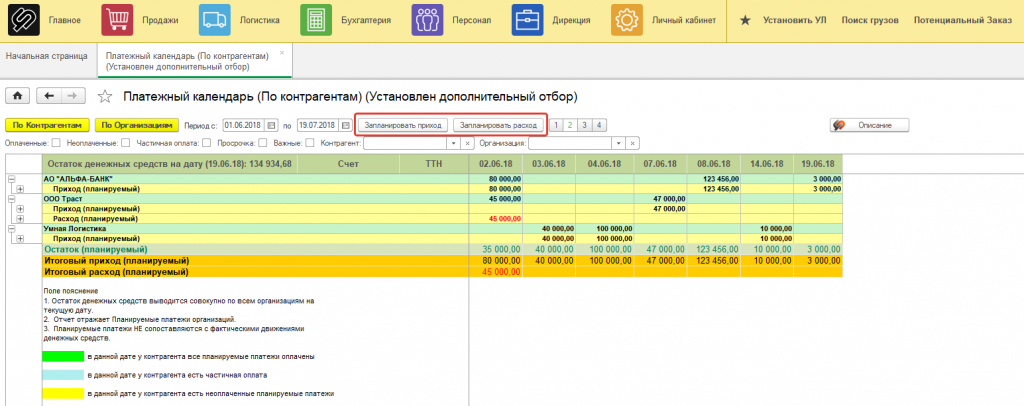Expand Приход (планируемый) under ООО Траст

click(x=20, y=209)
